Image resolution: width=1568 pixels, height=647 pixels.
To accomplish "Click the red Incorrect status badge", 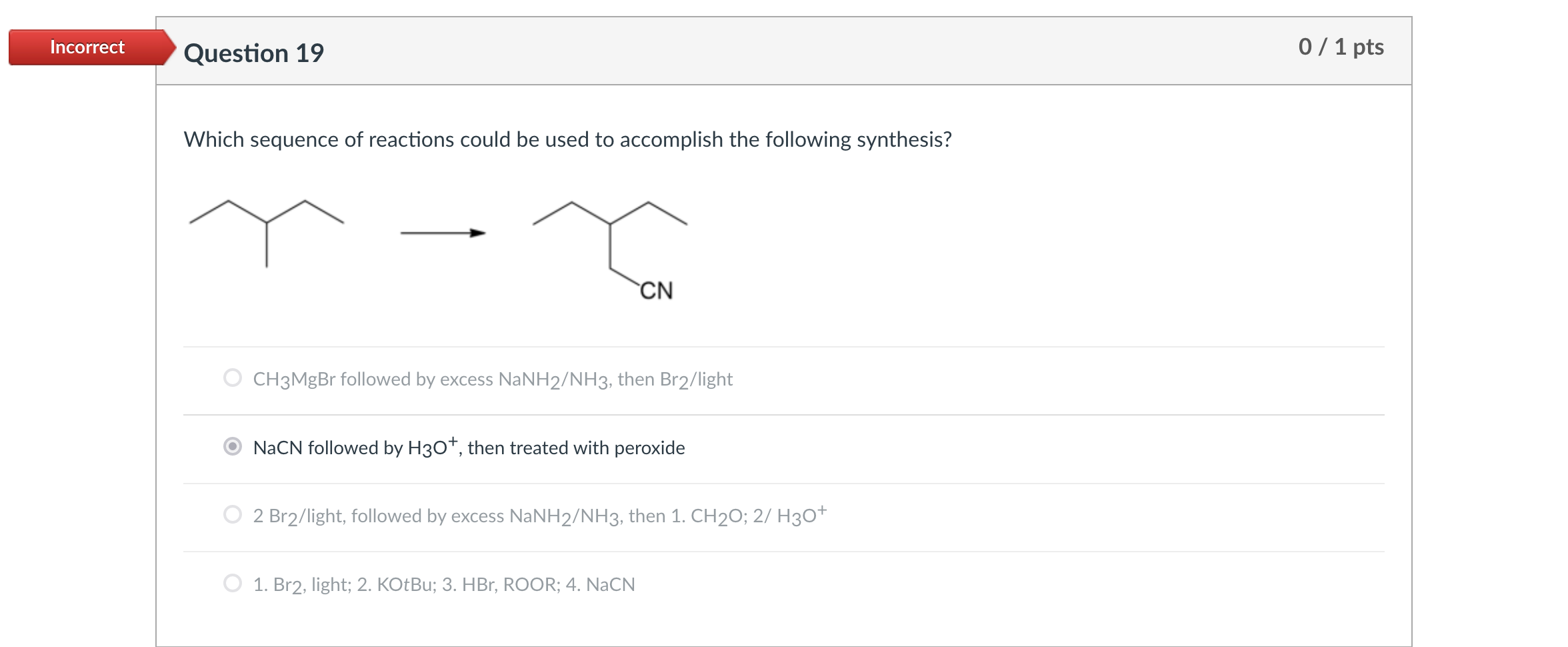I will click(87, 47).
